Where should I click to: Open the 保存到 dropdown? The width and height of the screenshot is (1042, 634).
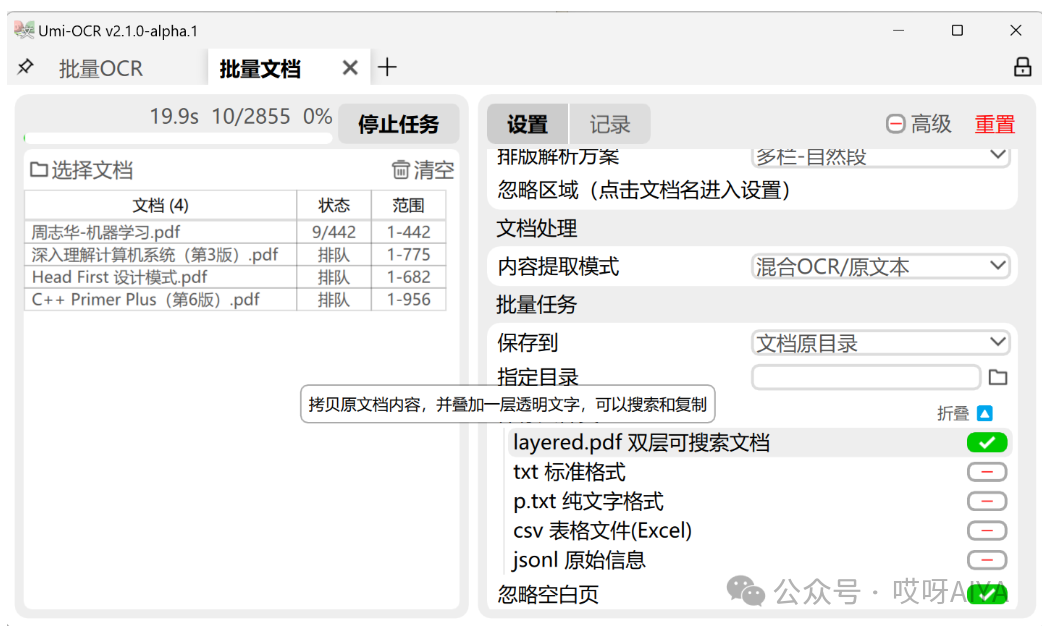coord(880,343)
